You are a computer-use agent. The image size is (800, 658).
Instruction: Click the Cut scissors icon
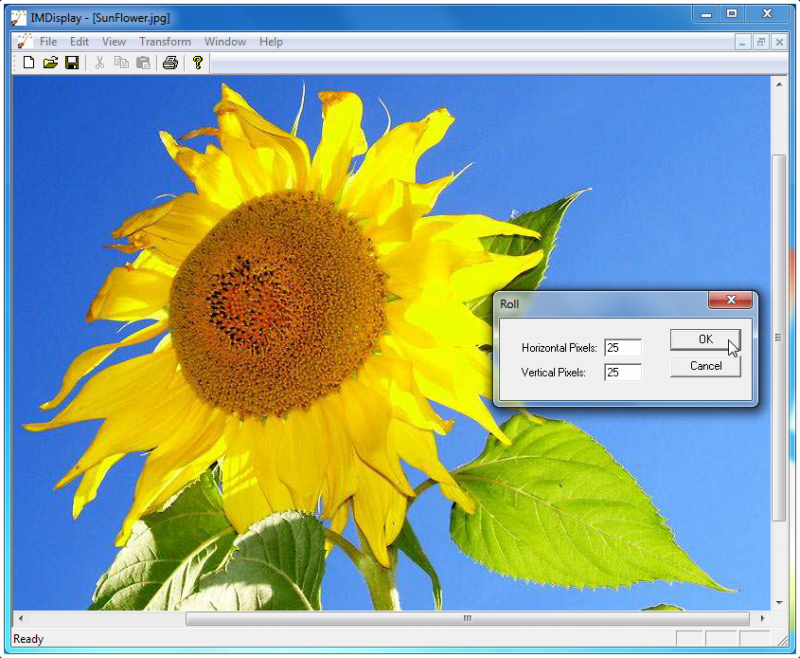(99, 63)
